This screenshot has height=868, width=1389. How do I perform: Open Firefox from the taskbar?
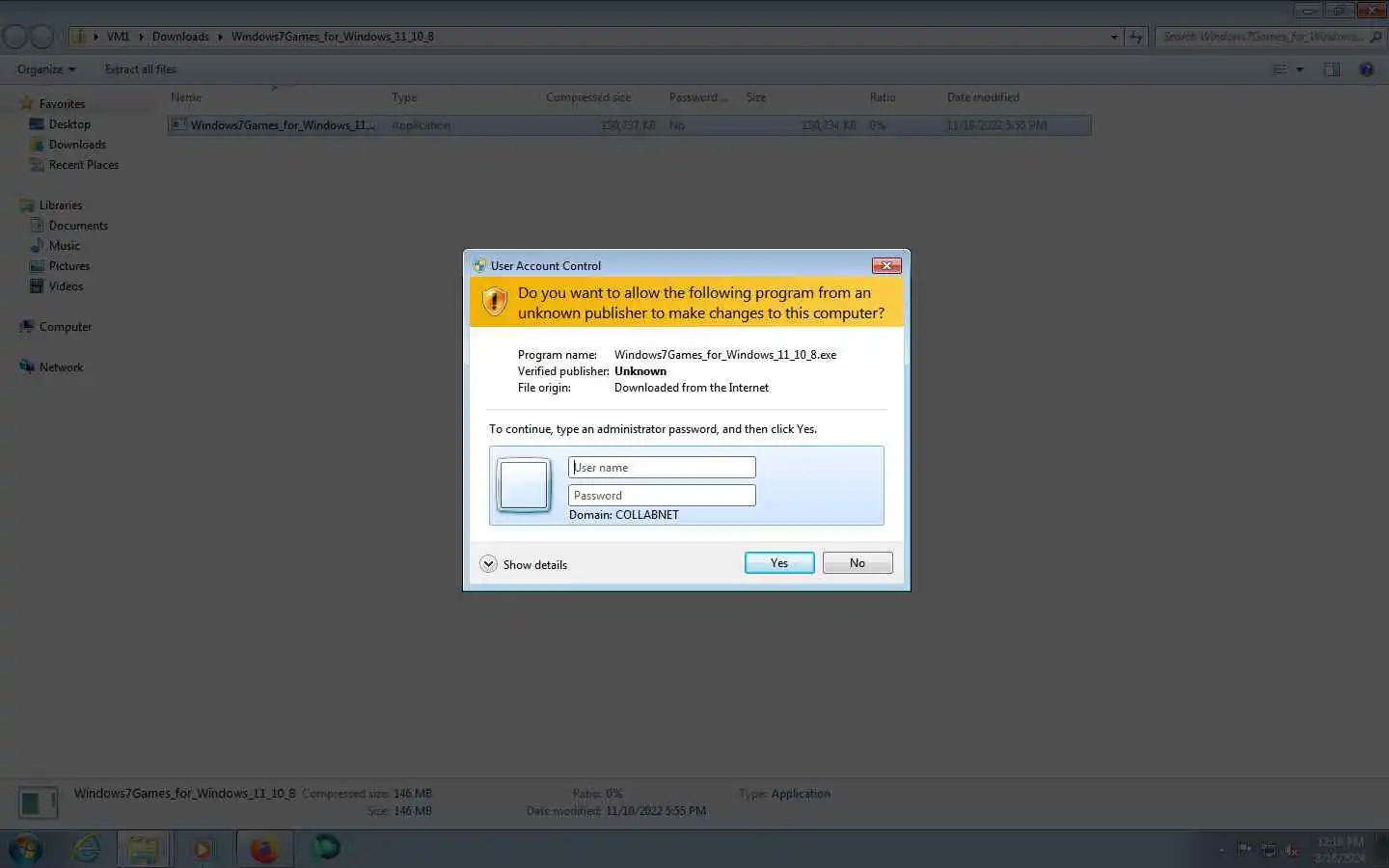264,849
